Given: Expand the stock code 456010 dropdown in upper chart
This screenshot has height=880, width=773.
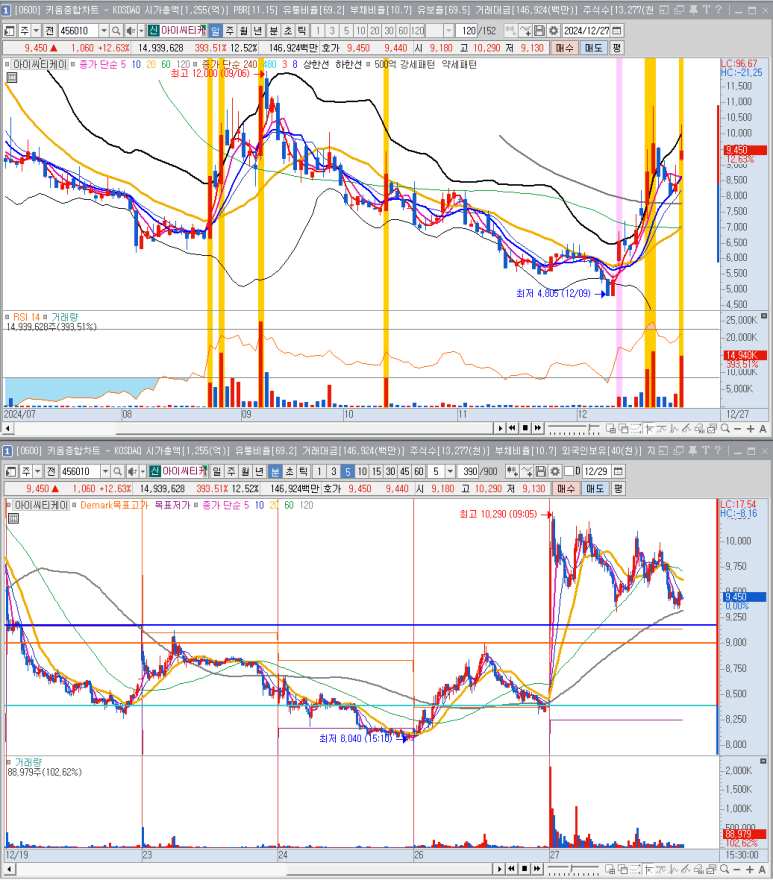Looking at the screenshot, I should [x=104, y=31].
